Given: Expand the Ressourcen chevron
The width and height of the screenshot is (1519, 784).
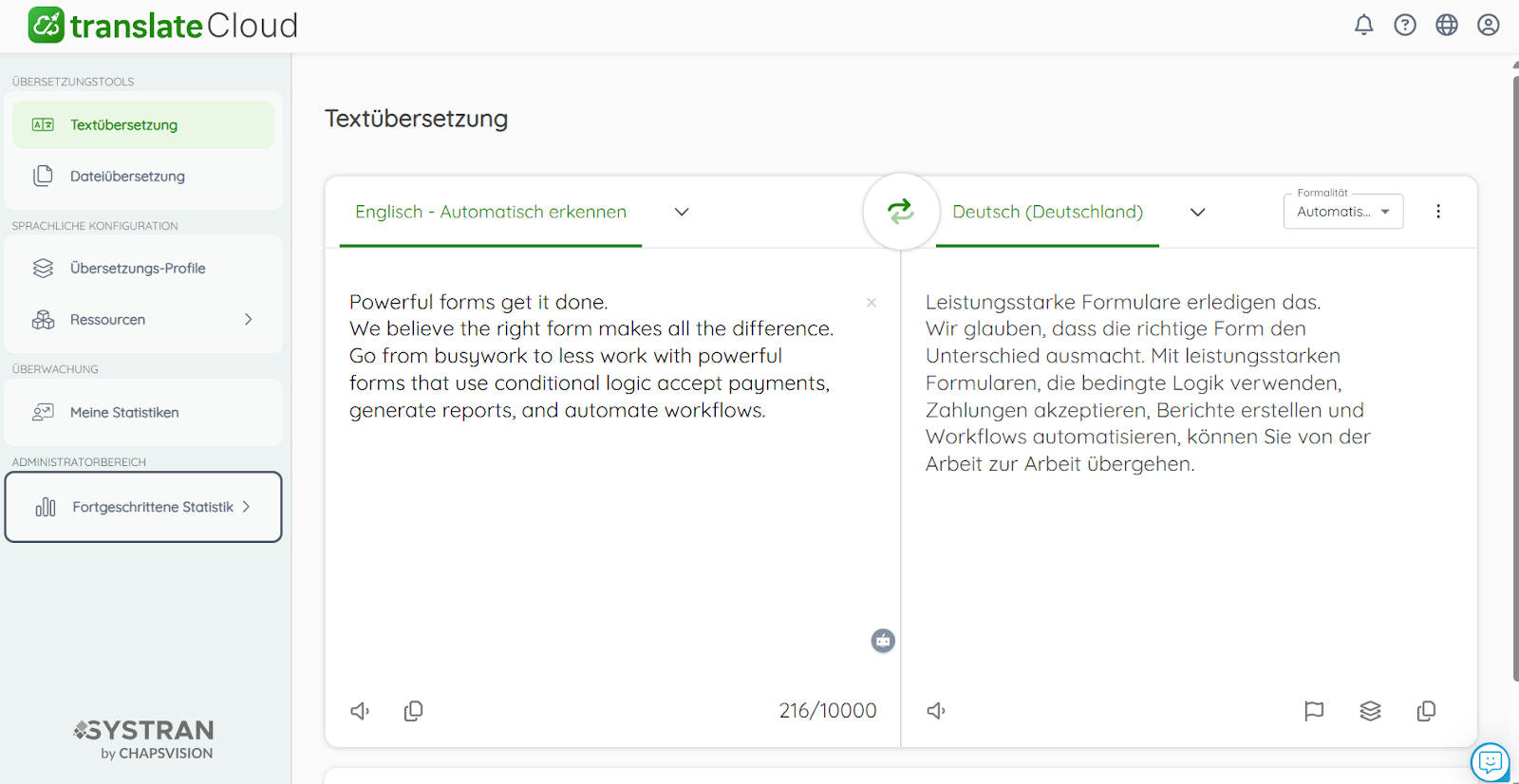Looking at the screenshot, I should coord(248,319).
